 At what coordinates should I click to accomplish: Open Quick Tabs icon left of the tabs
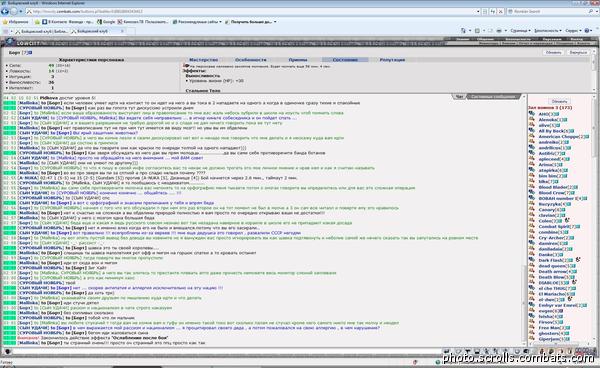pyautogui.click(x=5, y=31)
